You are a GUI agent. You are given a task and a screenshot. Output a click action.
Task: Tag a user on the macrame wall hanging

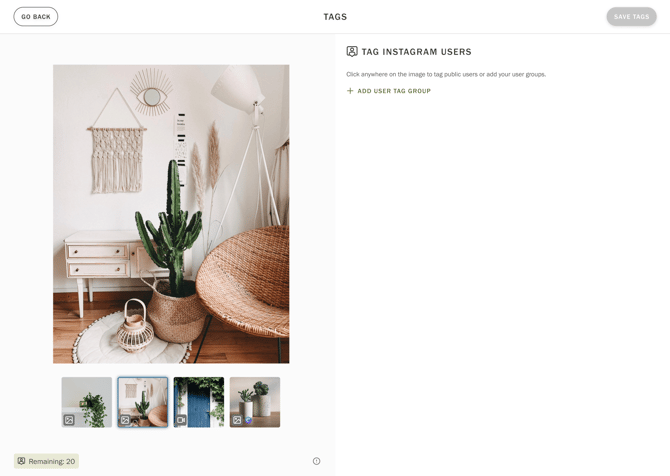click(116, 158)
